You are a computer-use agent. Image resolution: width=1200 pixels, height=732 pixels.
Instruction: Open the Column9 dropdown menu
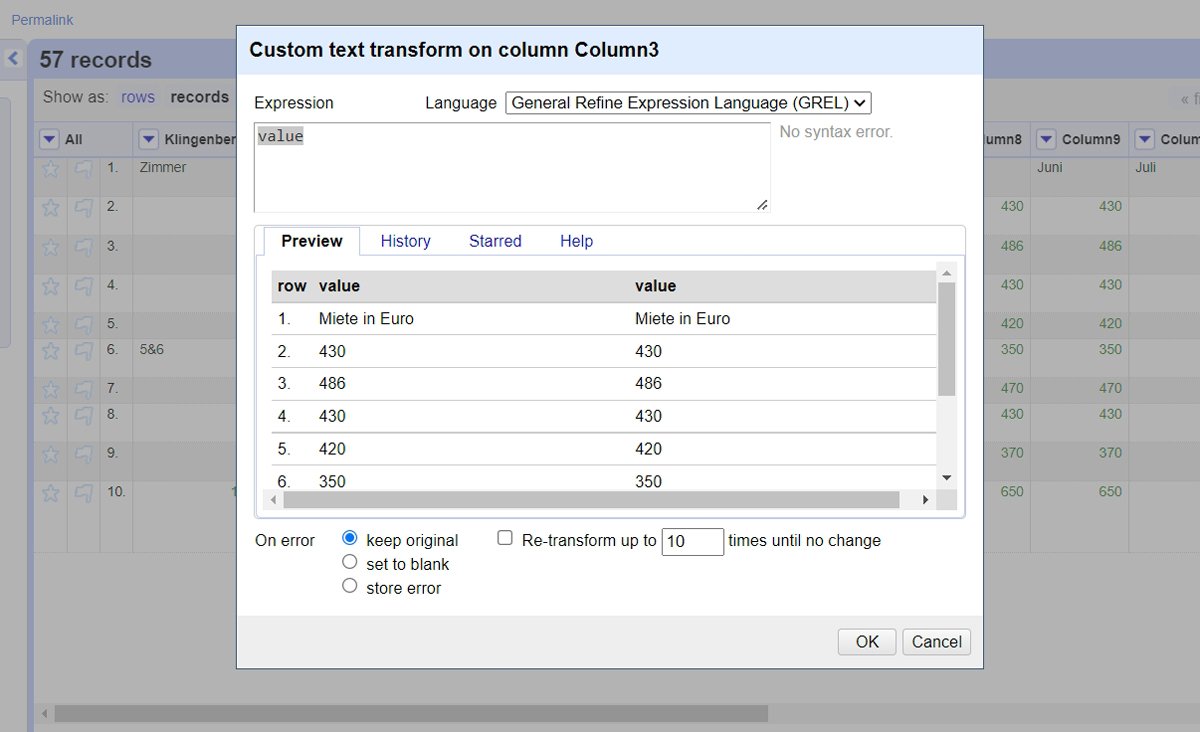1046,139
